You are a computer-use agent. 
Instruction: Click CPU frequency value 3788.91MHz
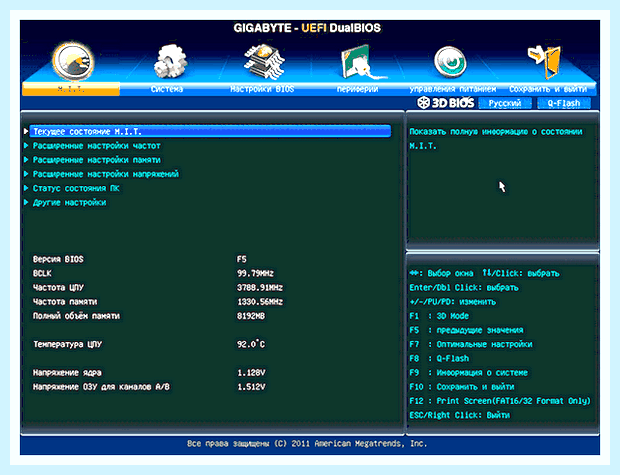tap(260, 288)
